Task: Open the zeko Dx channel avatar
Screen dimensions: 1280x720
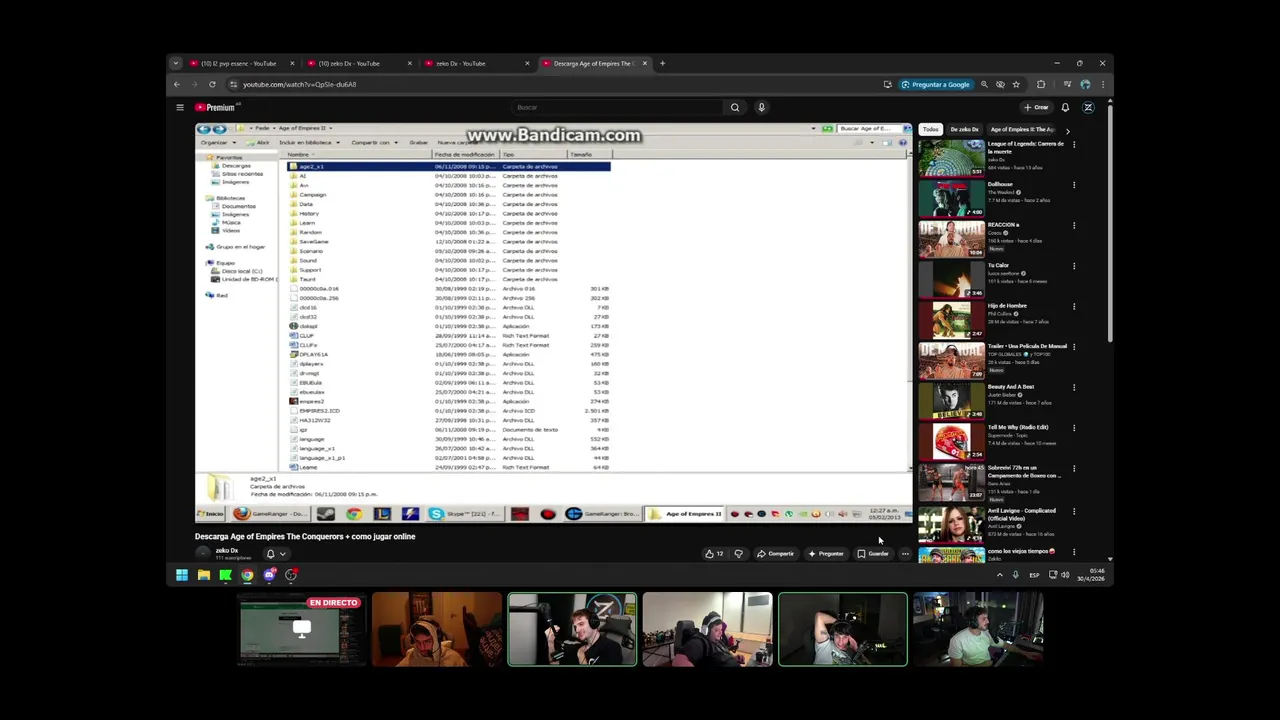Action: 203,553
